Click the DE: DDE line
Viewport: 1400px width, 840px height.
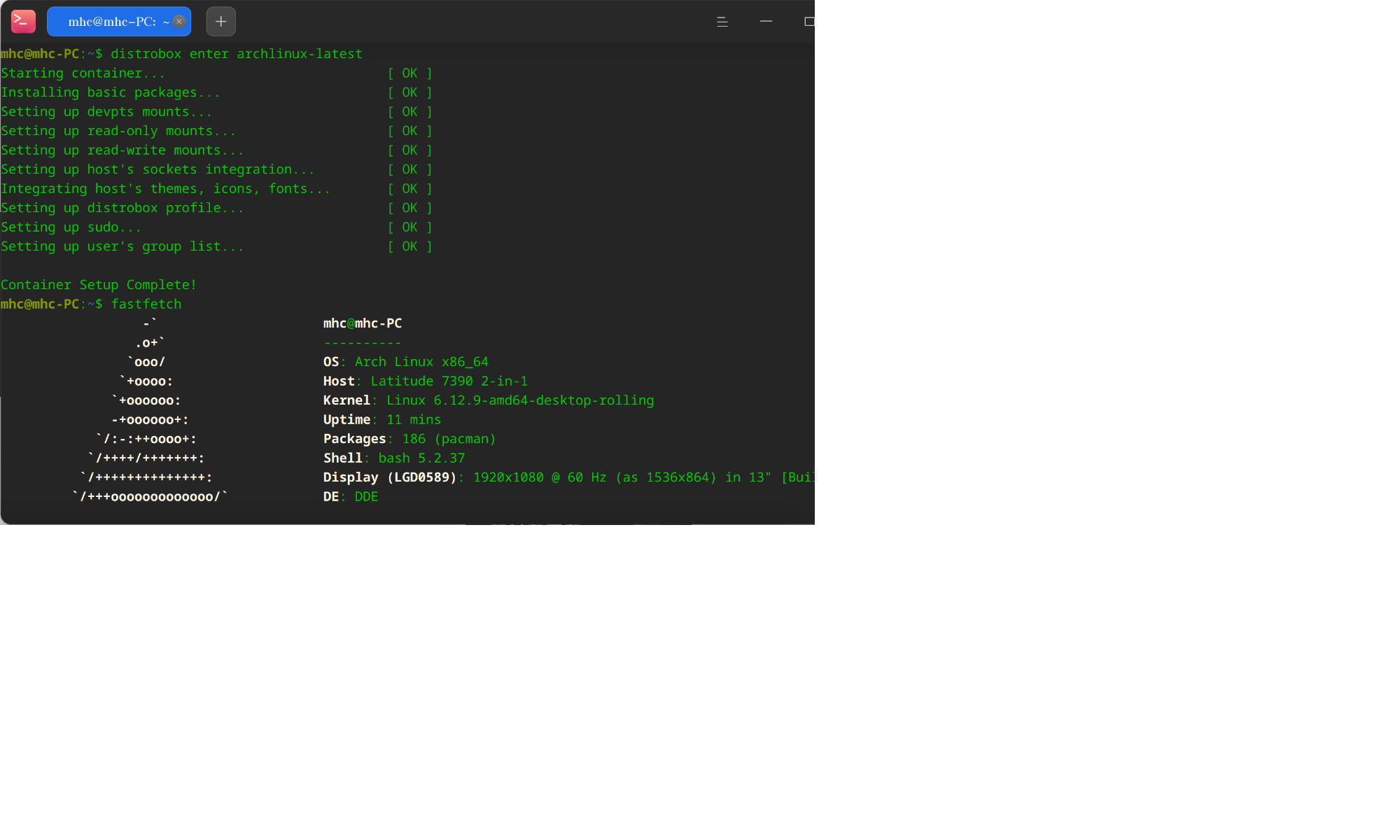350,496
